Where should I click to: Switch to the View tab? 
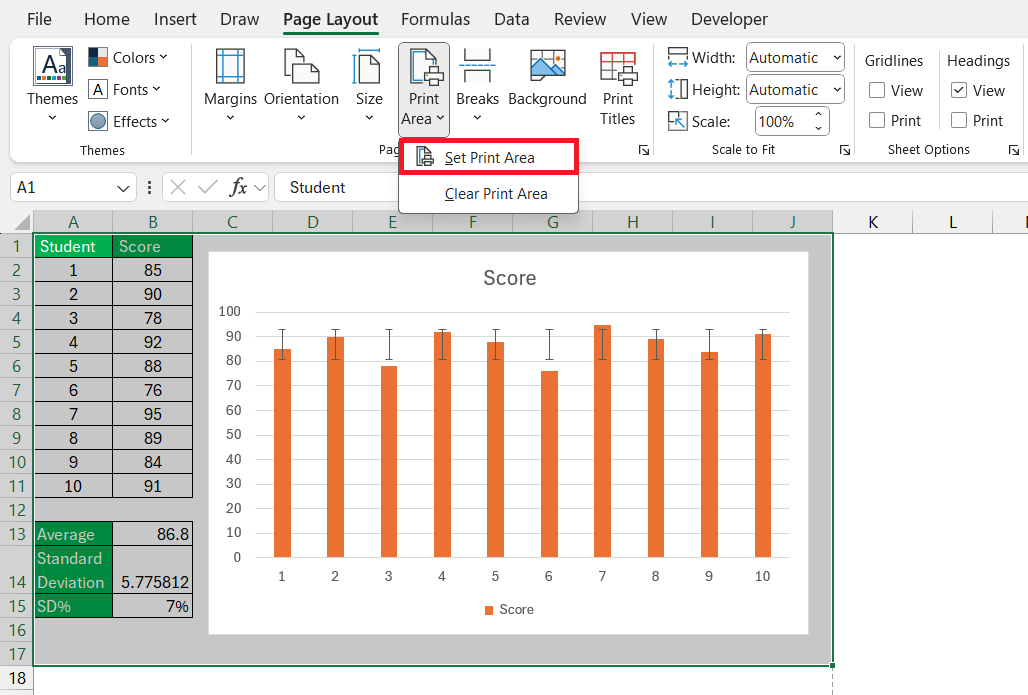pos(649,19)
